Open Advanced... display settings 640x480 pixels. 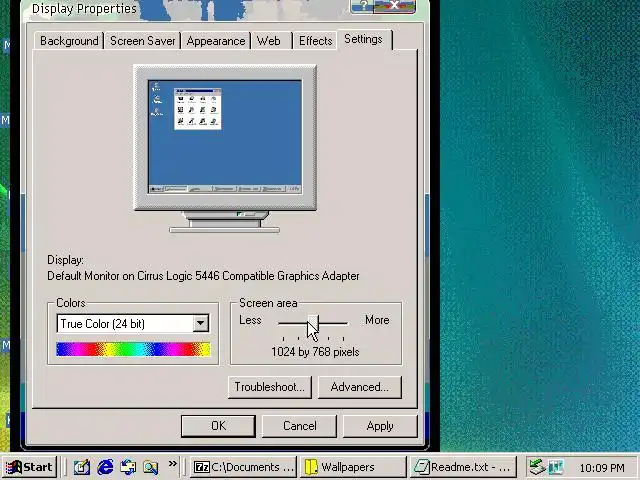coord(360,387)
